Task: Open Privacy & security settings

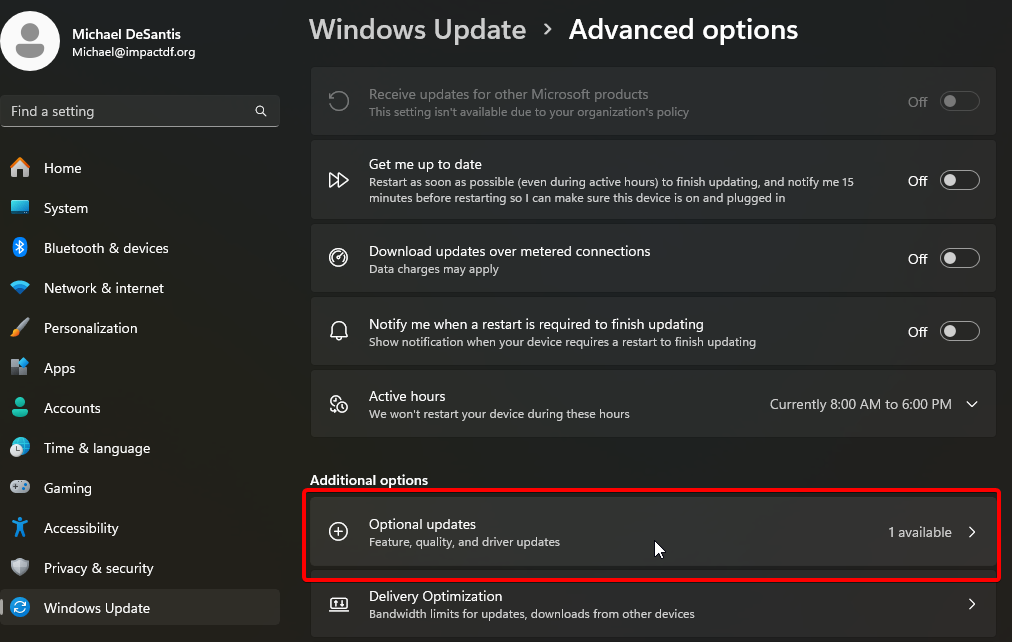Action: [x=140, y=568]
